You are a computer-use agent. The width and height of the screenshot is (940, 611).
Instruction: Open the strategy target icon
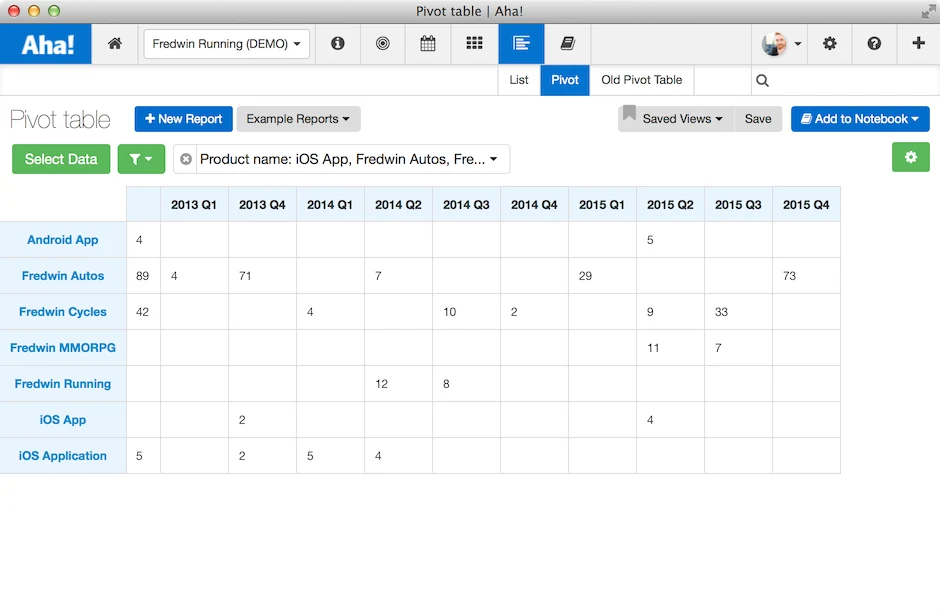coord(382,43)
